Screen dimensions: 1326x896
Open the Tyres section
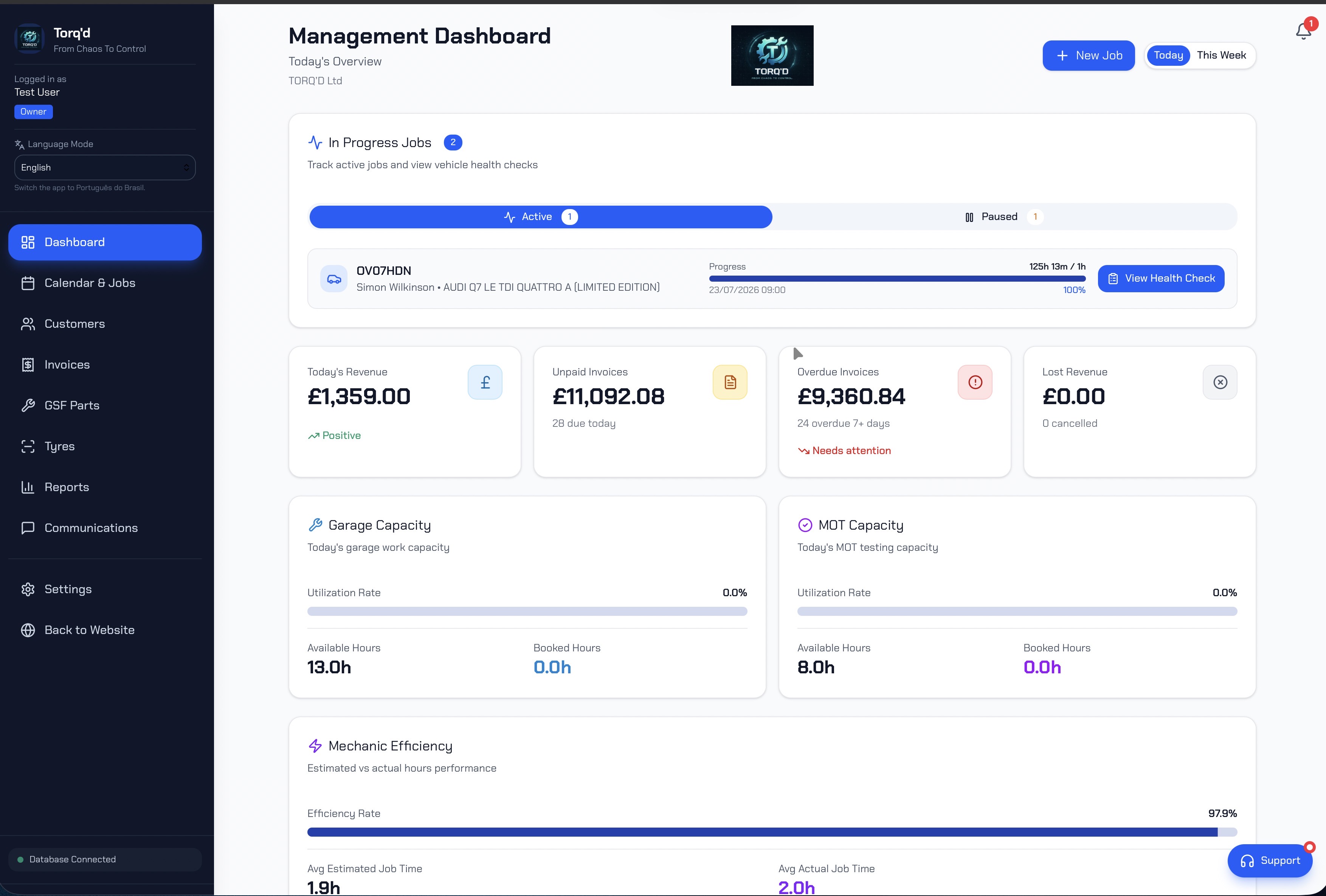tap(105, 446)
